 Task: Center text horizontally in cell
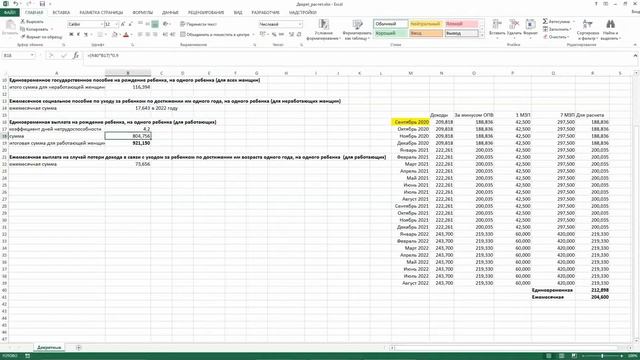(147, 35)
